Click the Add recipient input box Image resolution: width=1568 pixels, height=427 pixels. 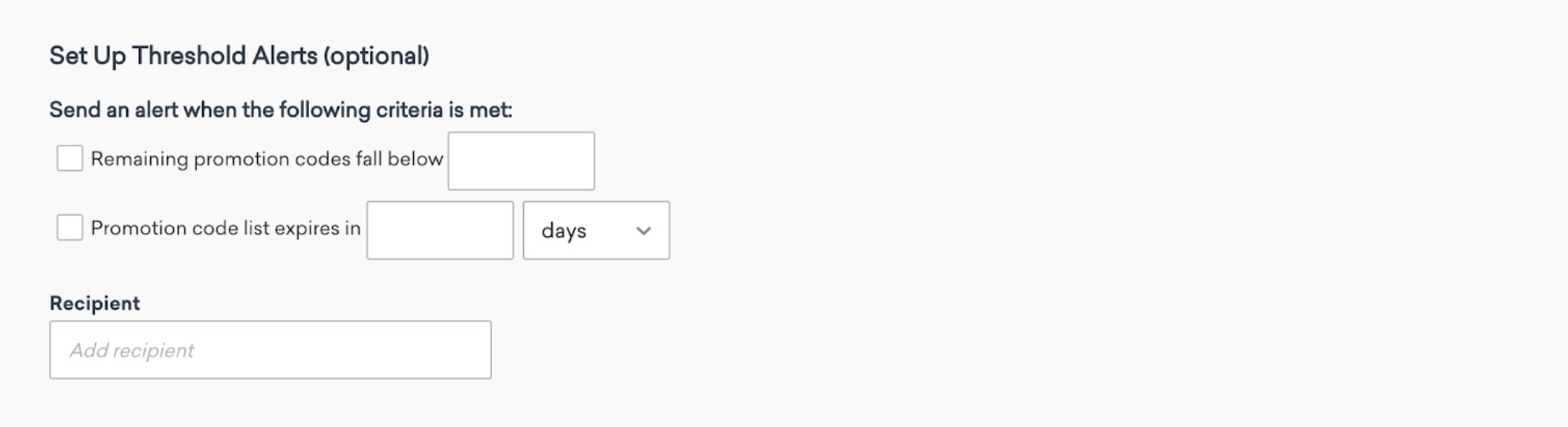tap(270, 350)
